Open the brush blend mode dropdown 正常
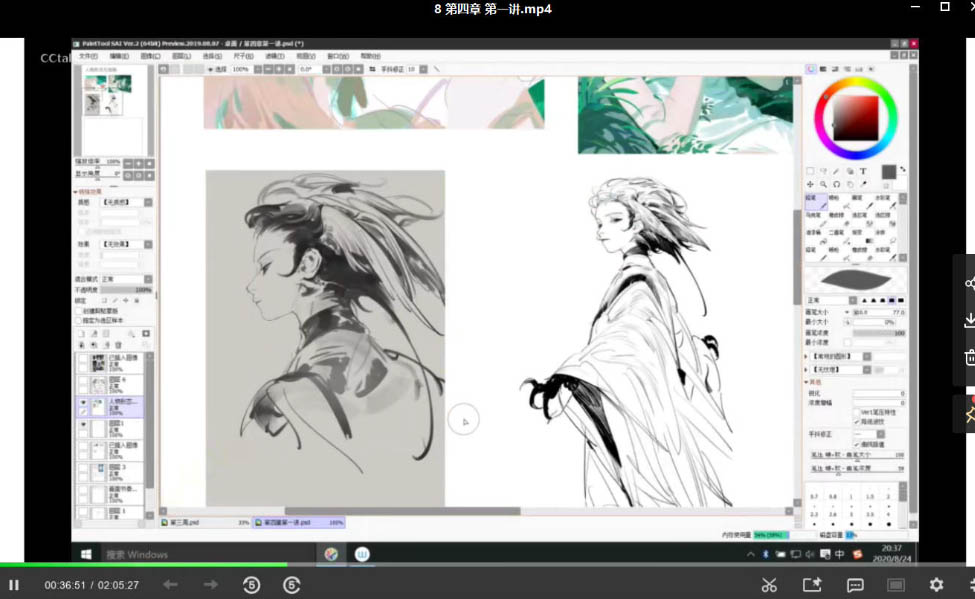The height and width of the screenshot is (599, 975). (x=831, y=300)
